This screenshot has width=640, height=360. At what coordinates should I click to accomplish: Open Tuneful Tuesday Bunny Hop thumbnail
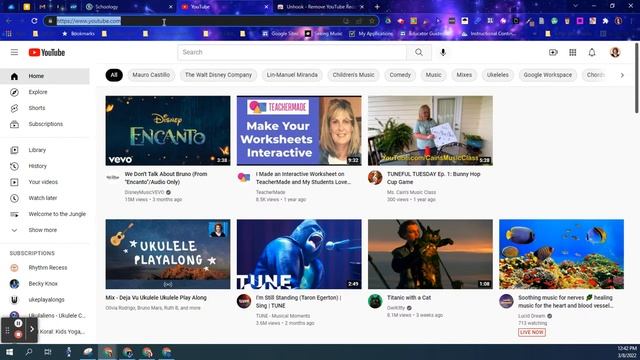430,131
